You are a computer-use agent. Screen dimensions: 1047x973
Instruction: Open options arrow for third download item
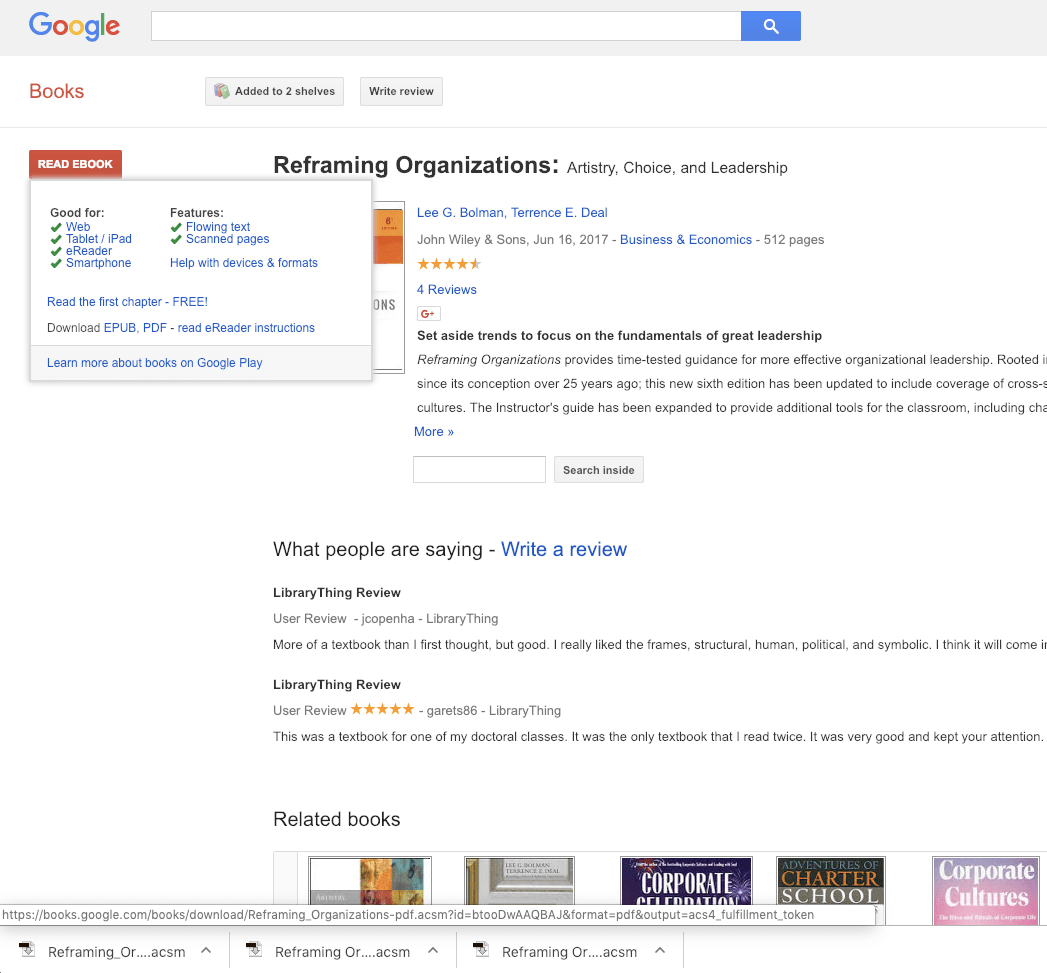coord(660,950)
